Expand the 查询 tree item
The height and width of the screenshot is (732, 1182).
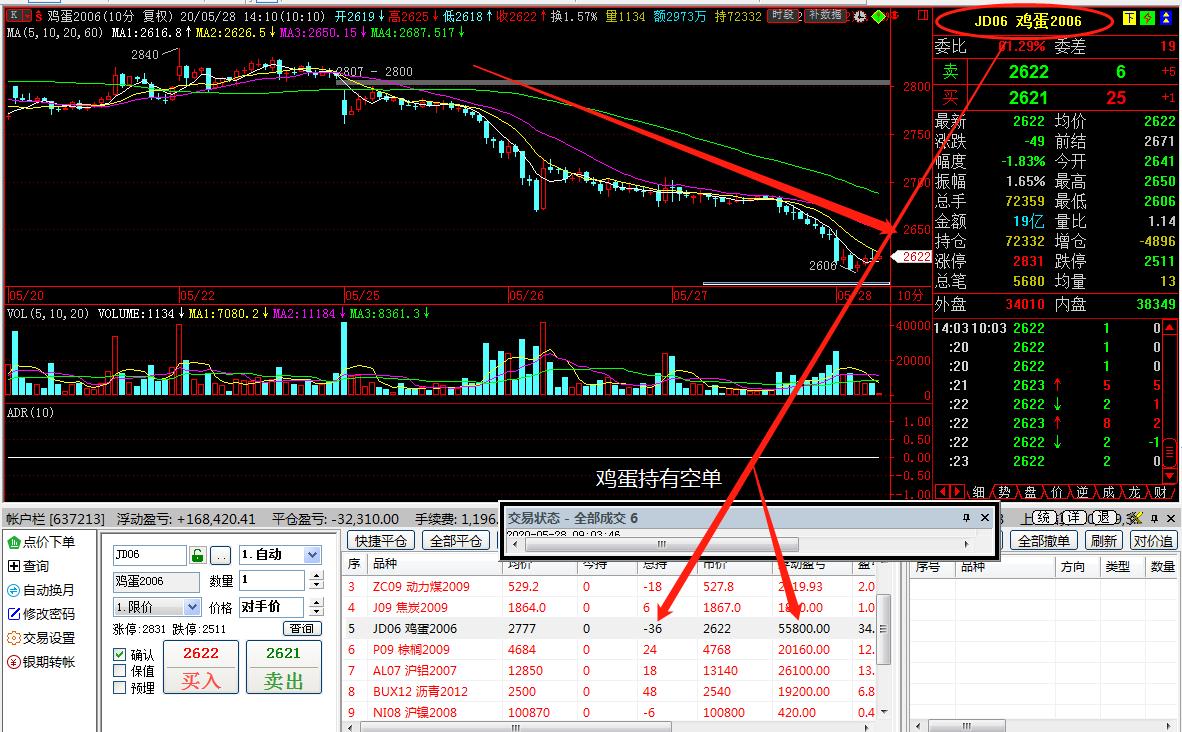[x=14, y=566]
